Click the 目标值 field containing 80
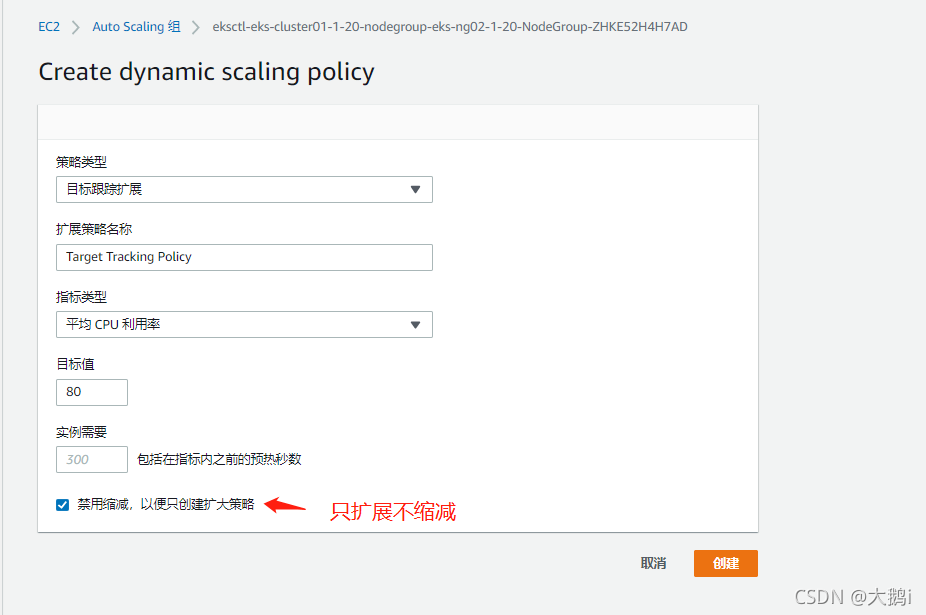 point(92,392)
